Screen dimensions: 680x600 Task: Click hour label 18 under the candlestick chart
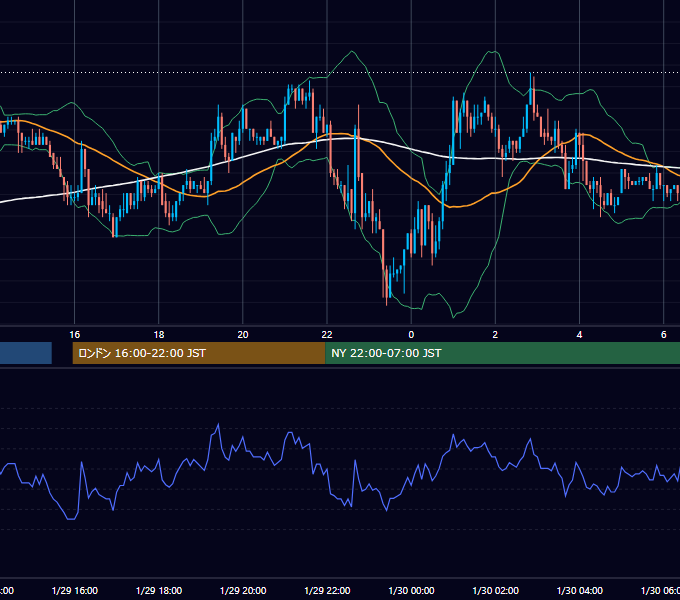pos(159,335)
